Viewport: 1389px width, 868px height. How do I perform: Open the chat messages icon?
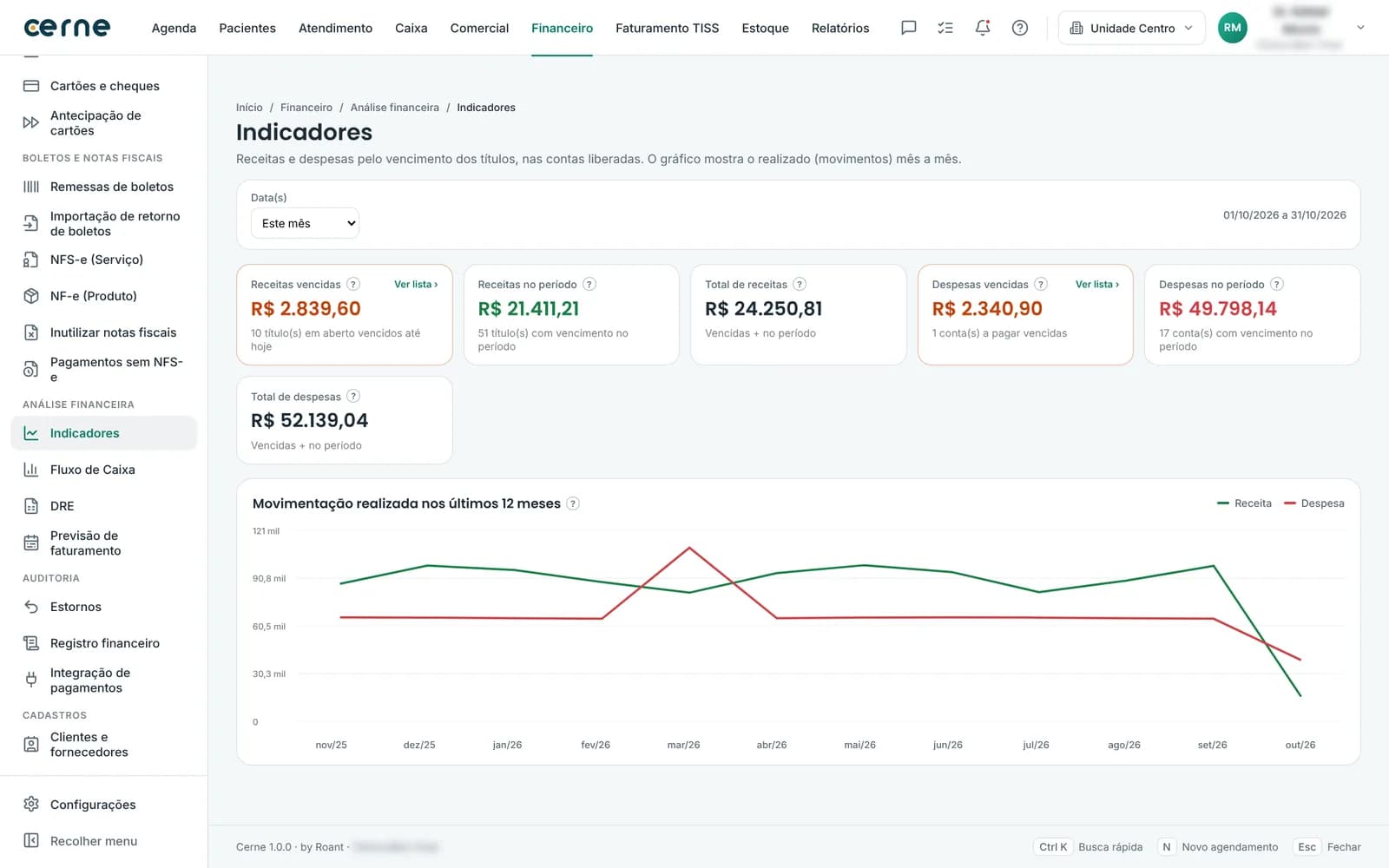tap(908, 28)
